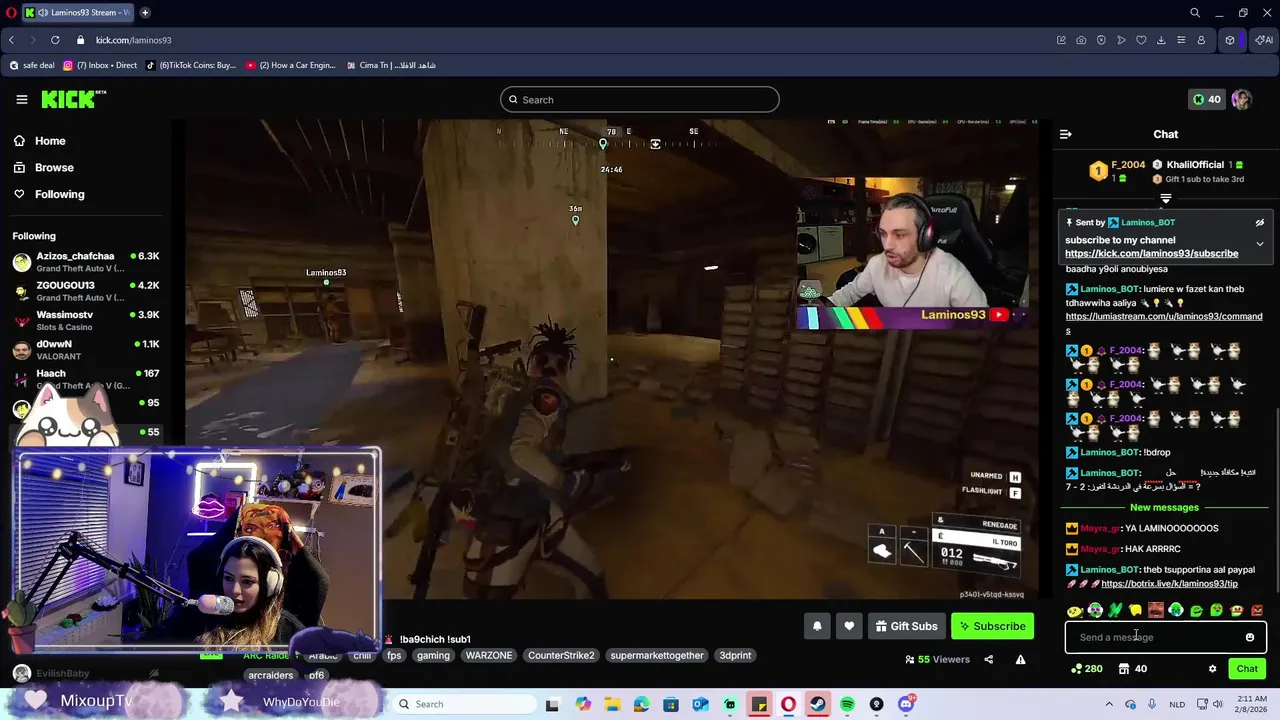1280x720 pixels.
Task: Open d0wwN's VALORANT channel
Action: [x=86, y=350]
